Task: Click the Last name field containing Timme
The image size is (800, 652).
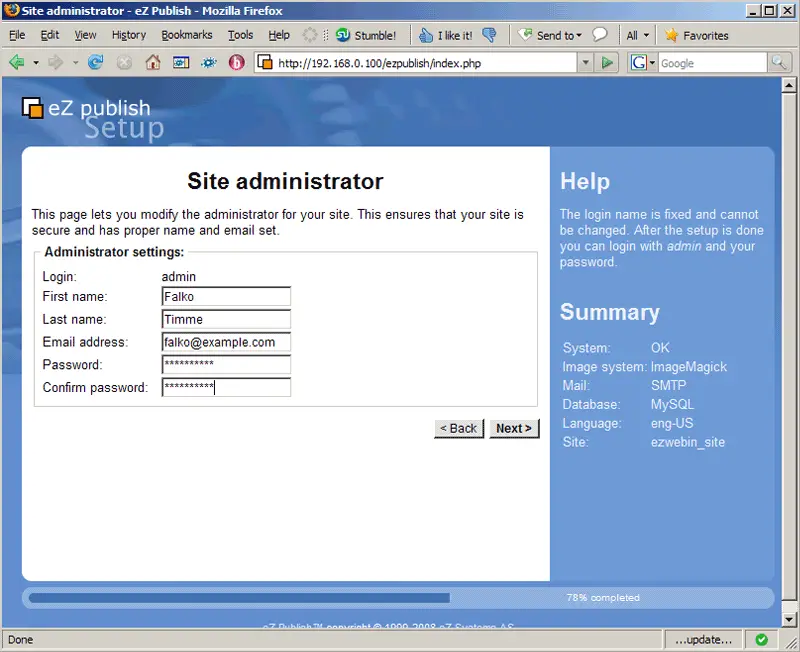Action: [226, 319]
